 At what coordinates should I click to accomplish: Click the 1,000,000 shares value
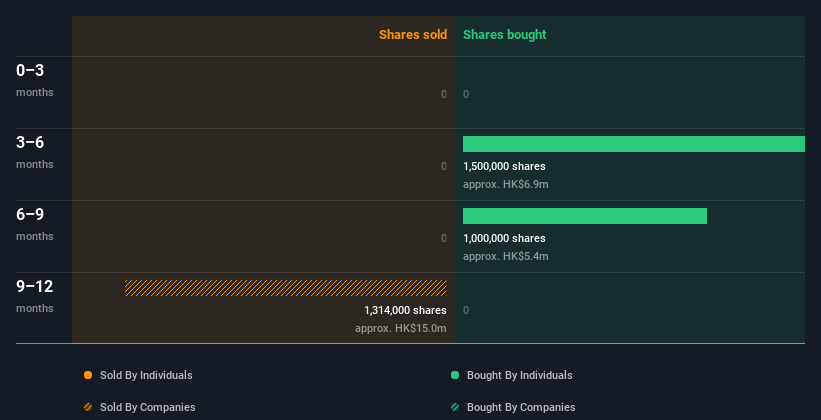click(x=504, y=238)
